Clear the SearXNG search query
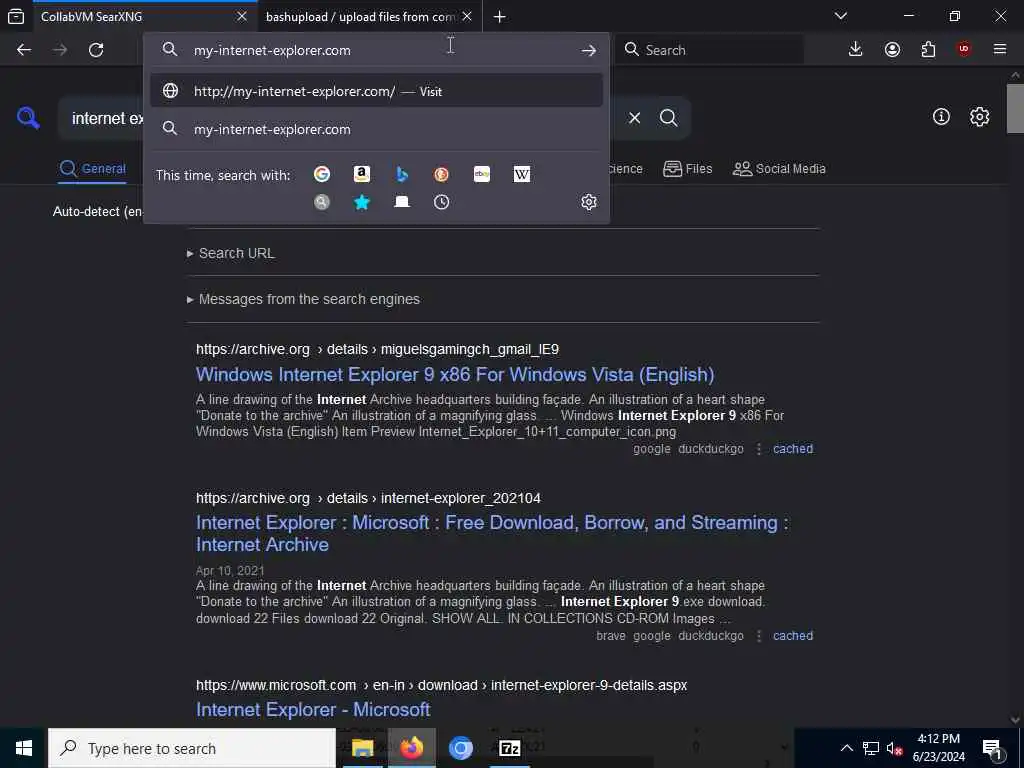1024x768 pixels. [634, 118]
